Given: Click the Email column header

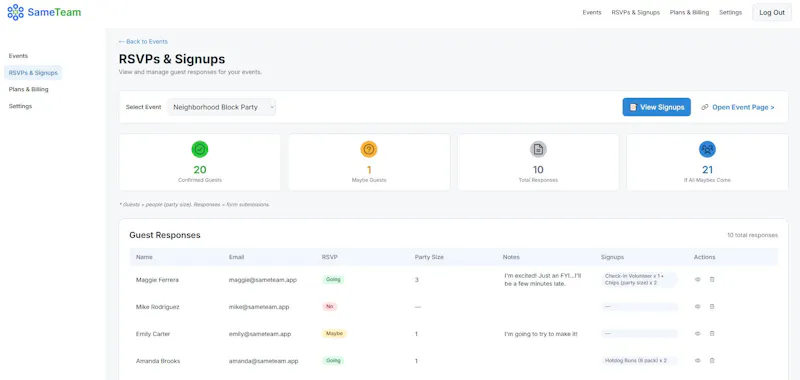Looking at the screenshot, I should [x=236, y=257].
